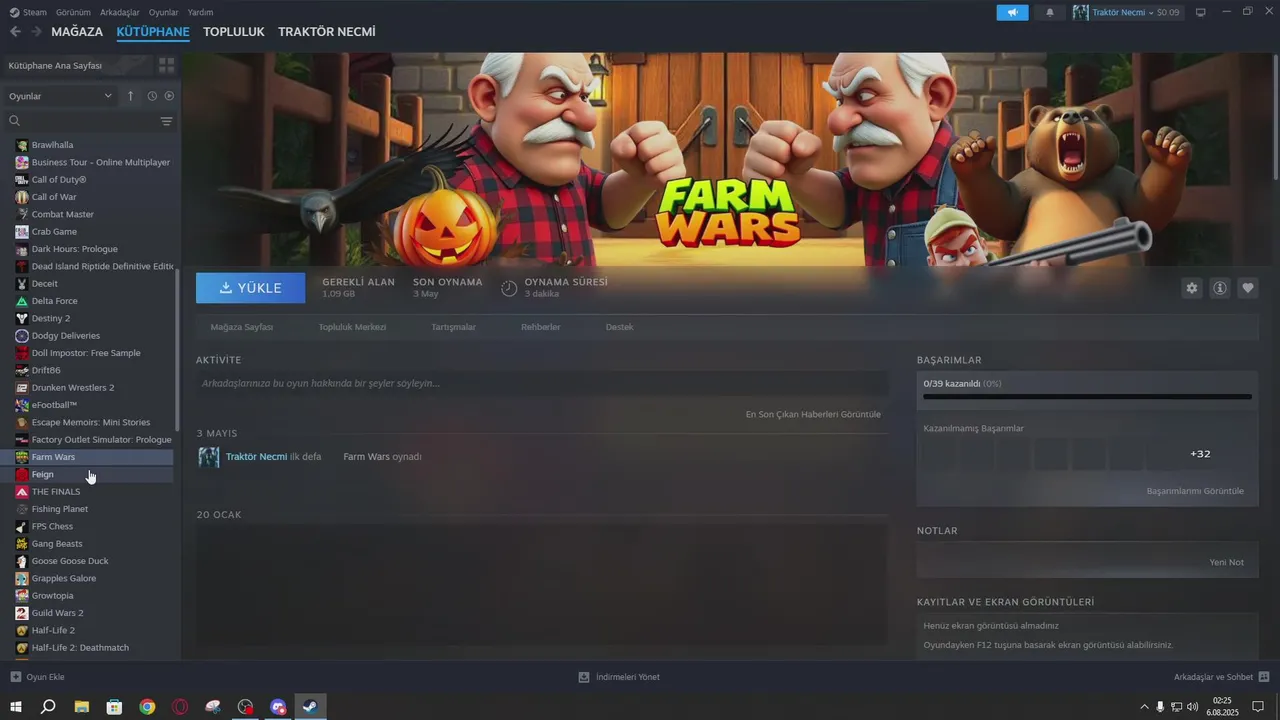
Task: Open Tartışmalar link
Action: pyautogui.click(x=453, y=327)
